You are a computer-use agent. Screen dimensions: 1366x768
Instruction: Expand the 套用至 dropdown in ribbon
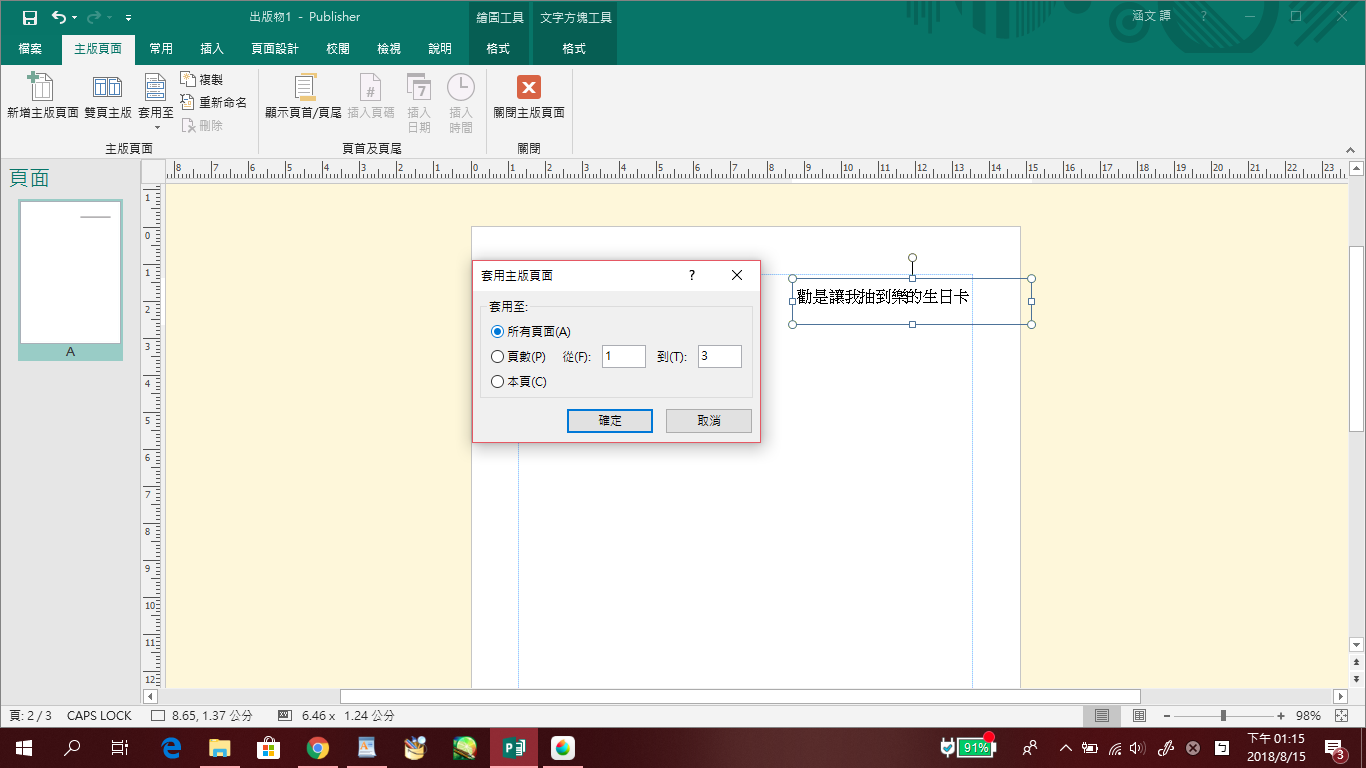tap(156, 127)
